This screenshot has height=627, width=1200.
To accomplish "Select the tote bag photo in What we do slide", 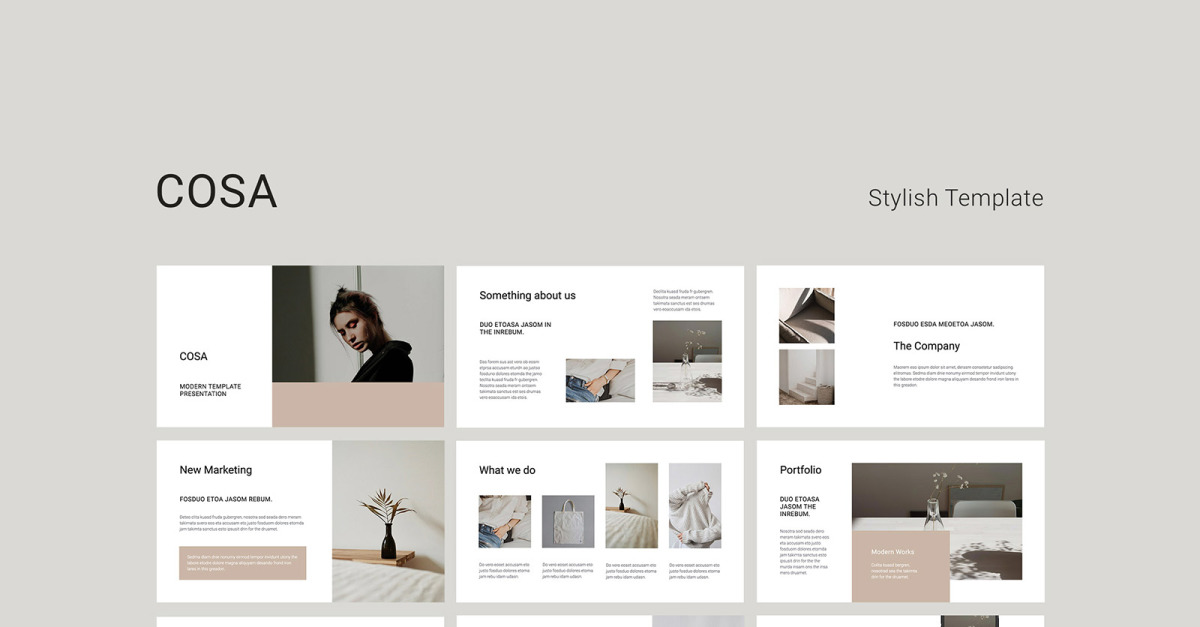I will pos(568,521).
